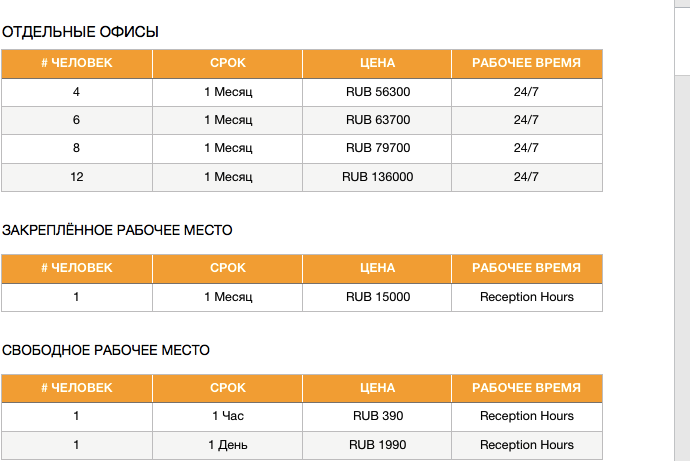Select the RUB 63700 price cell
Image resolution: width=690 pixels, height=461 pixels.
point(377,120)
